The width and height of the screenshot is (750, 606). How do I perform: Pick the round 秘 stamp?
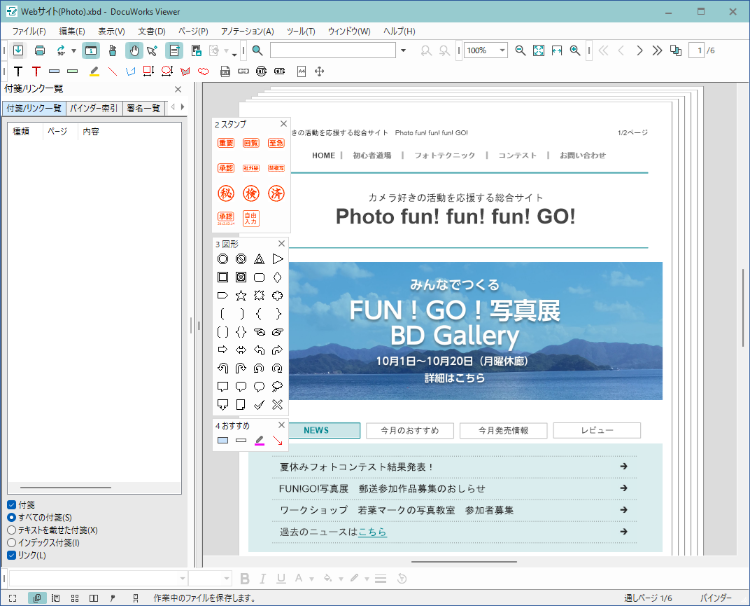point(226,194)
